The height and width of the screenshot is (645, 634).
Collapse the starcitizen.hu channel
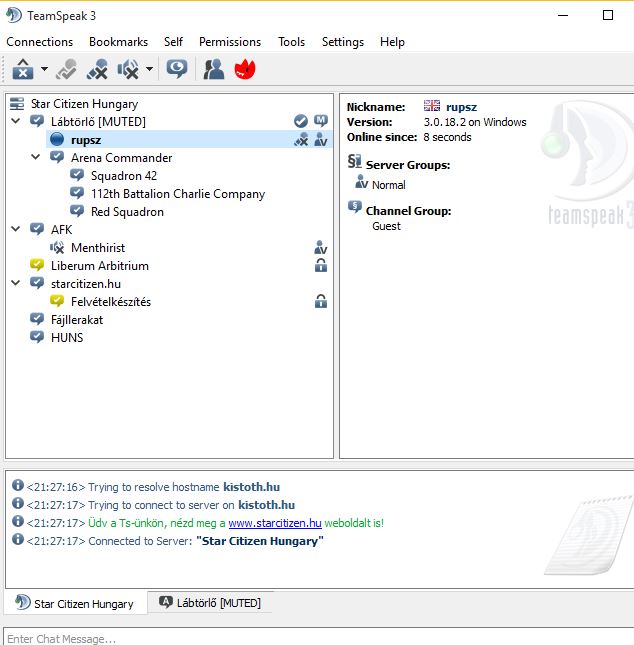[16, 283]
